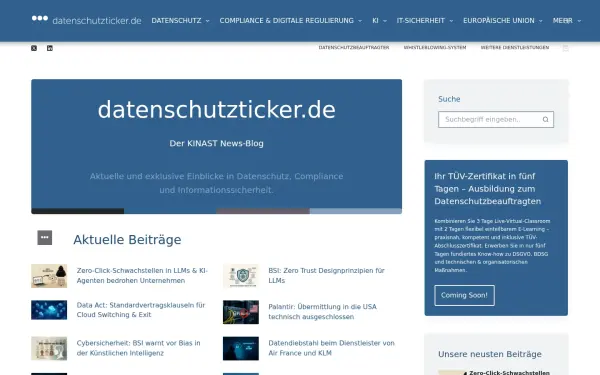Expand the IT-Sicherheit menu chevron
Viewport: 600px width, 375px height.
click(451, 21)
